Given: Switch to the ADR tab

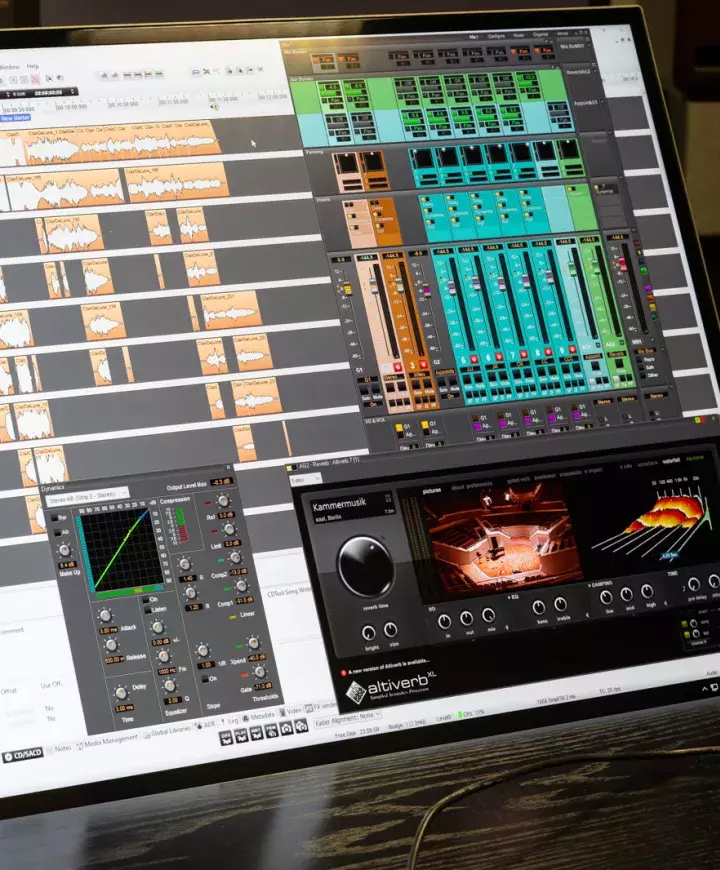Looking at the screenshot, I should coord(205,725).
